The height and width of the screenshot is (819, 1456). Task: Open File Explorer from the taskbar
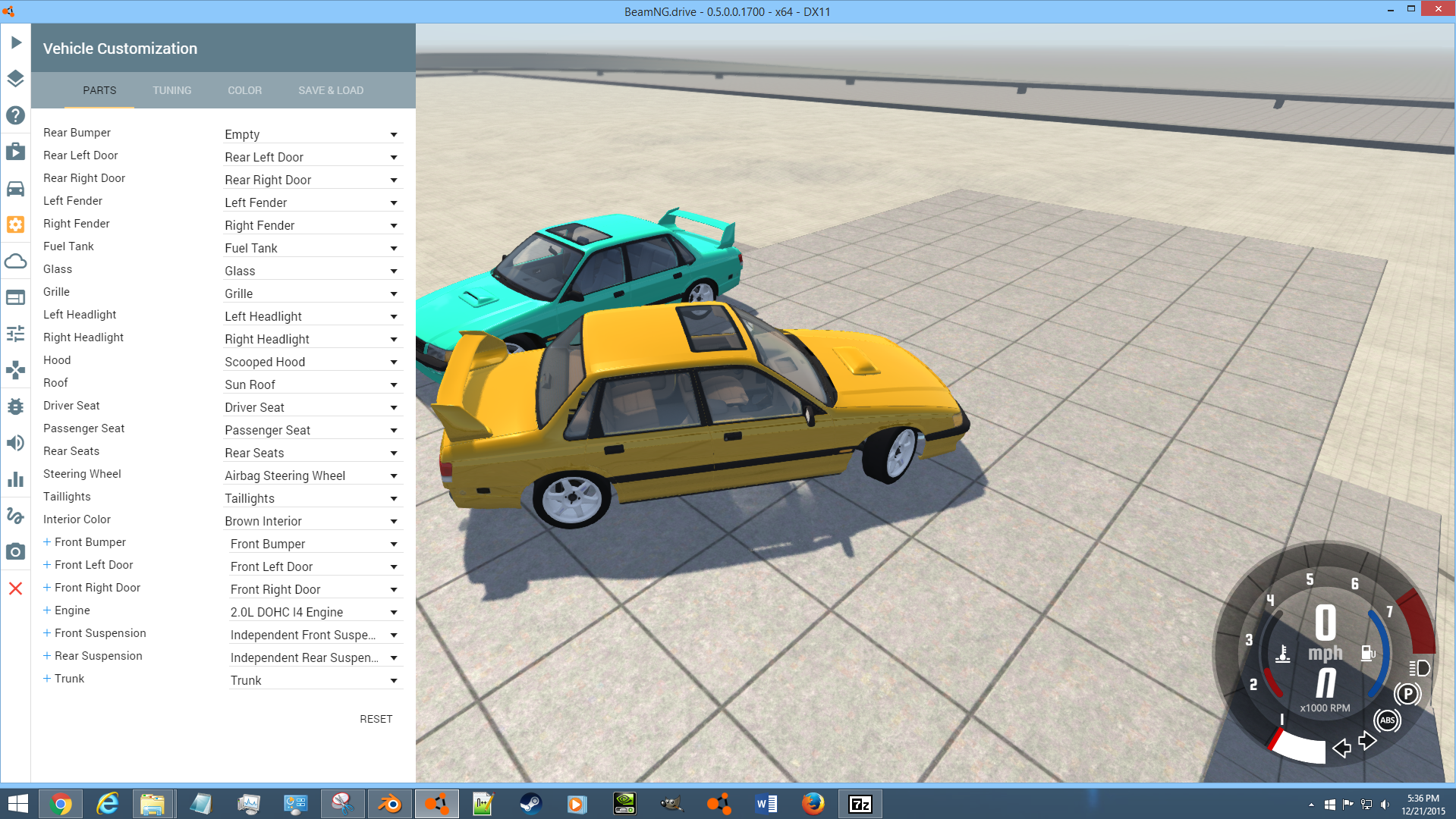pos(153,804)
